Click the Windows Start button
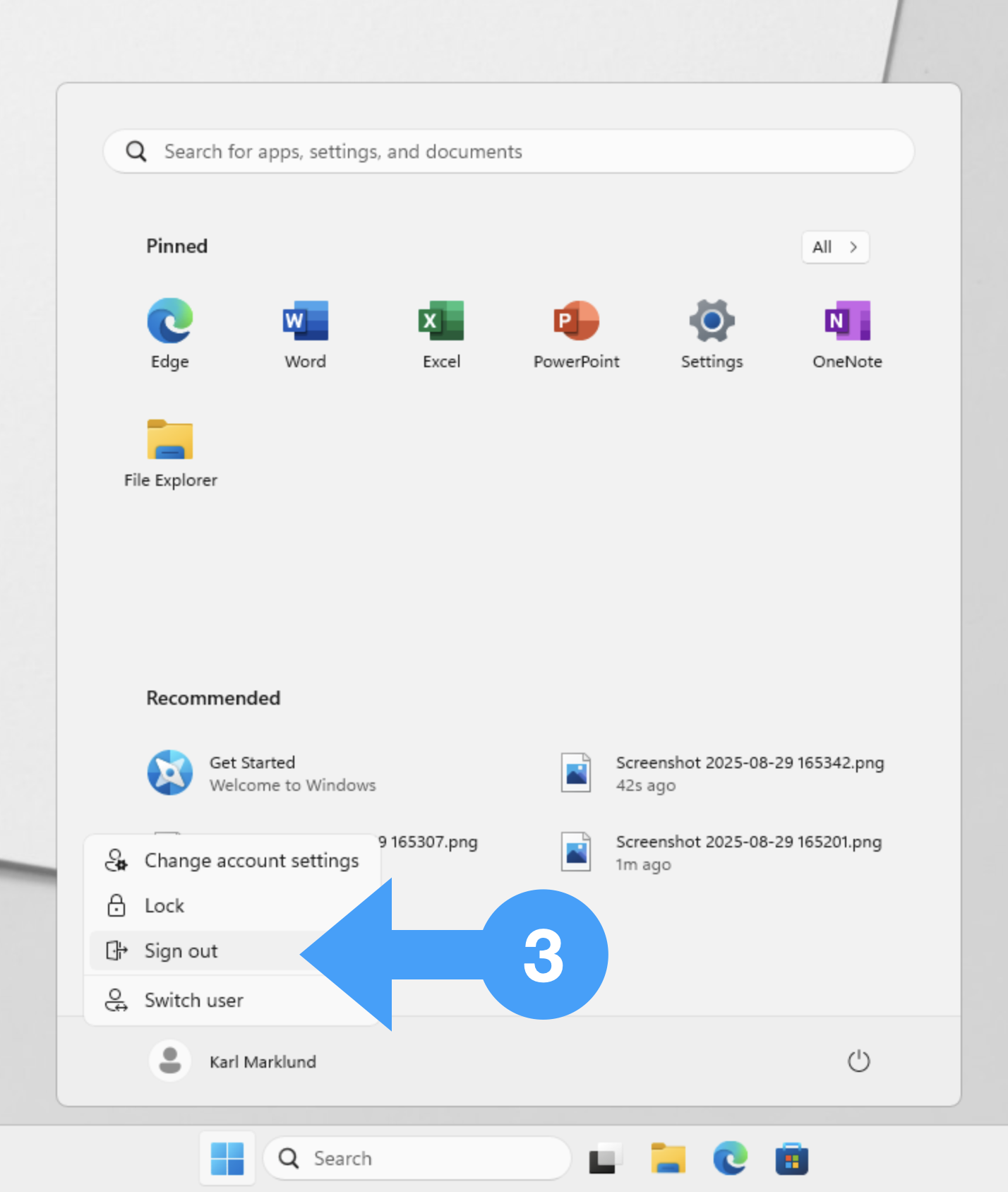 click(x=227, y=1159)
